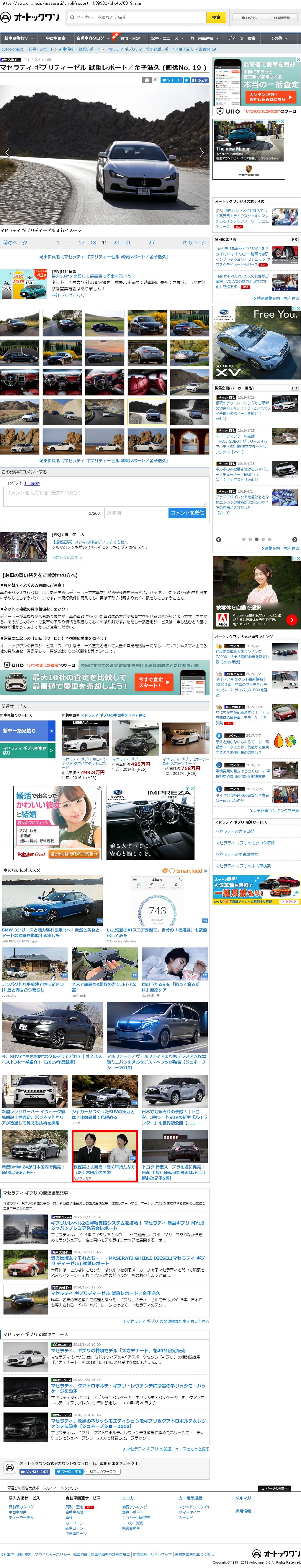
Task: Click マセラティ ギブリ新車見積り green button
Action: (x=27, y=751)
